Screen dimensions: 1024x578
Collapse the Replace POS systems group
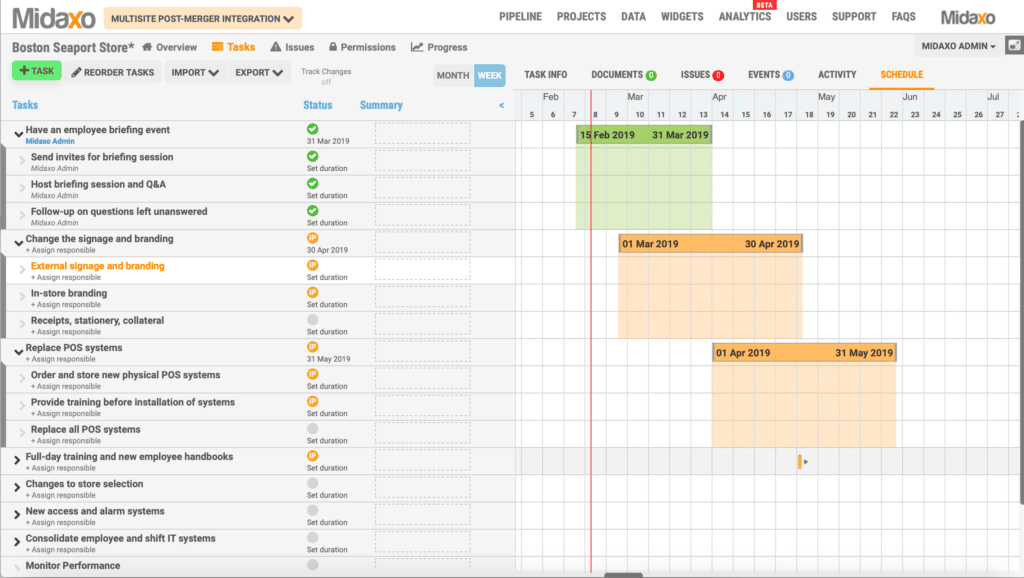[18, 350]
